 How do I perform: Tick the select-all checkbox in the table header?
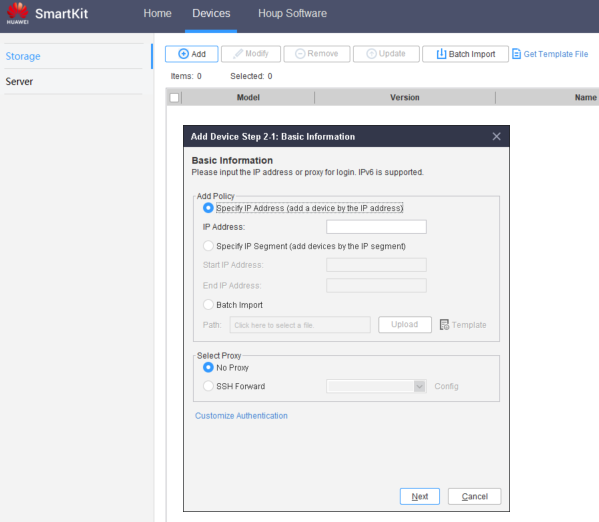[x=174, y=97]
